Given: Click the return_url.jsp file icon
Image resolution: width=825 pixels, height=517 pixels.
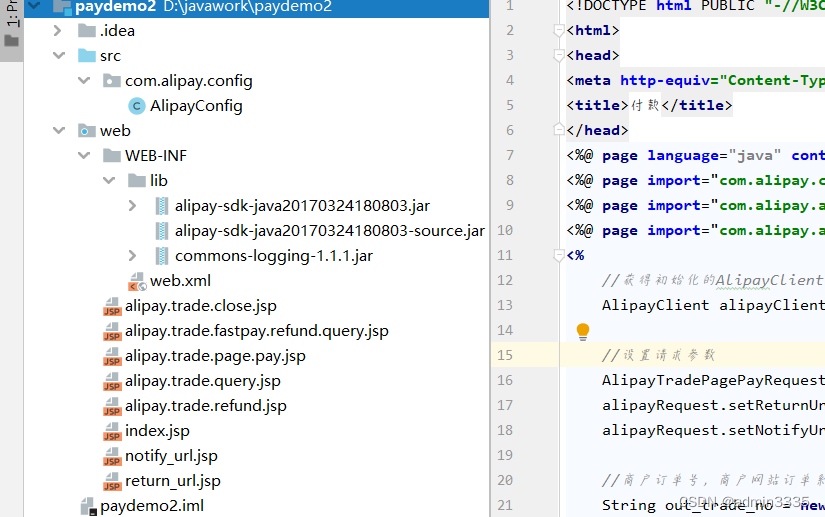Looking at the screenshot, I should tap(112, 481).
